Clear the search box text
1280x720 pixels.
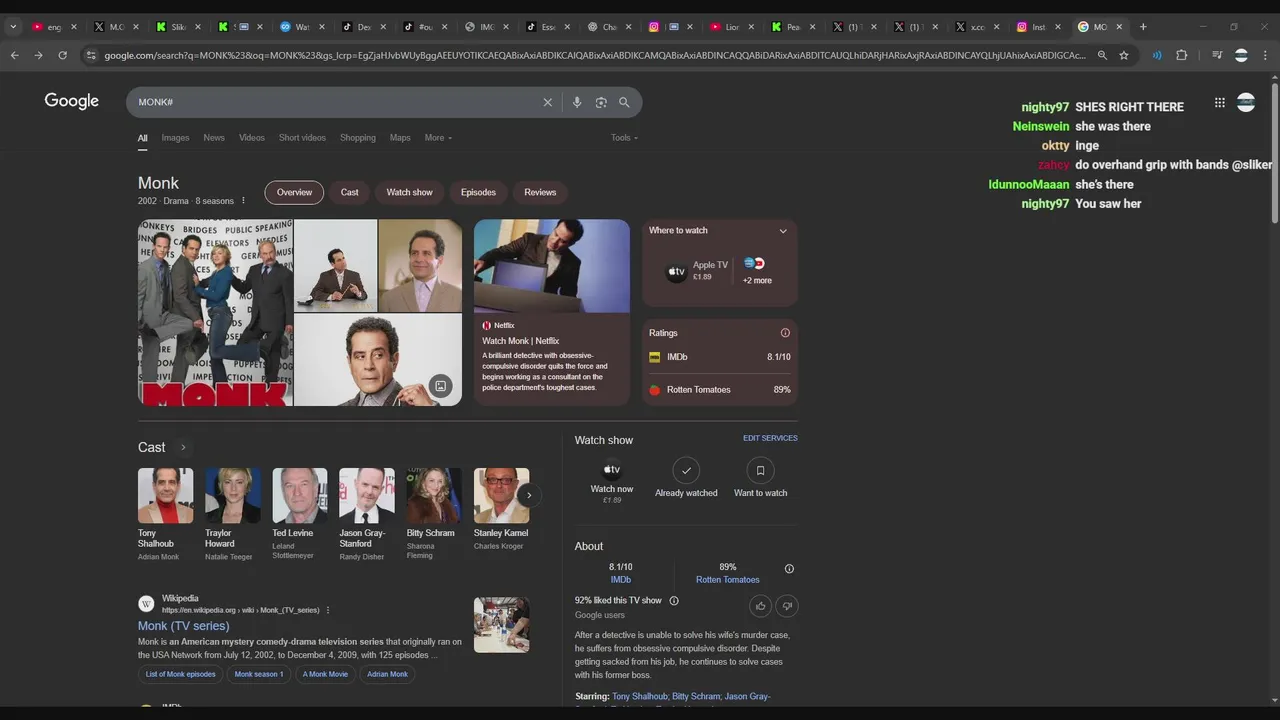tap(547, 102)
